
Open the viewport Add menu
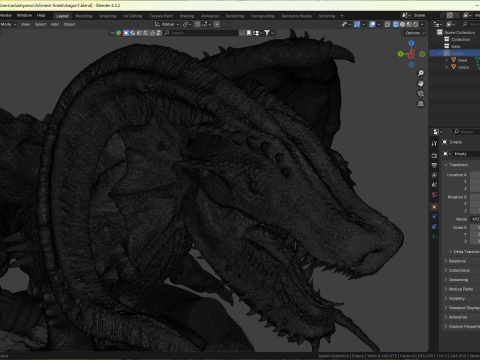55,24
